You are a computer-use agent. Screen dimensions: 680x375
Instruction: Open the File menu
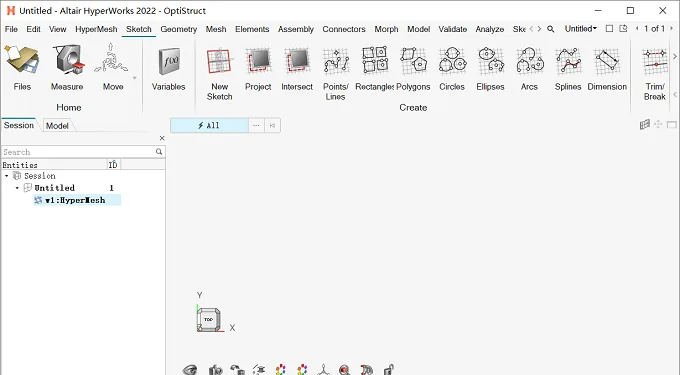tap(11, 29)
